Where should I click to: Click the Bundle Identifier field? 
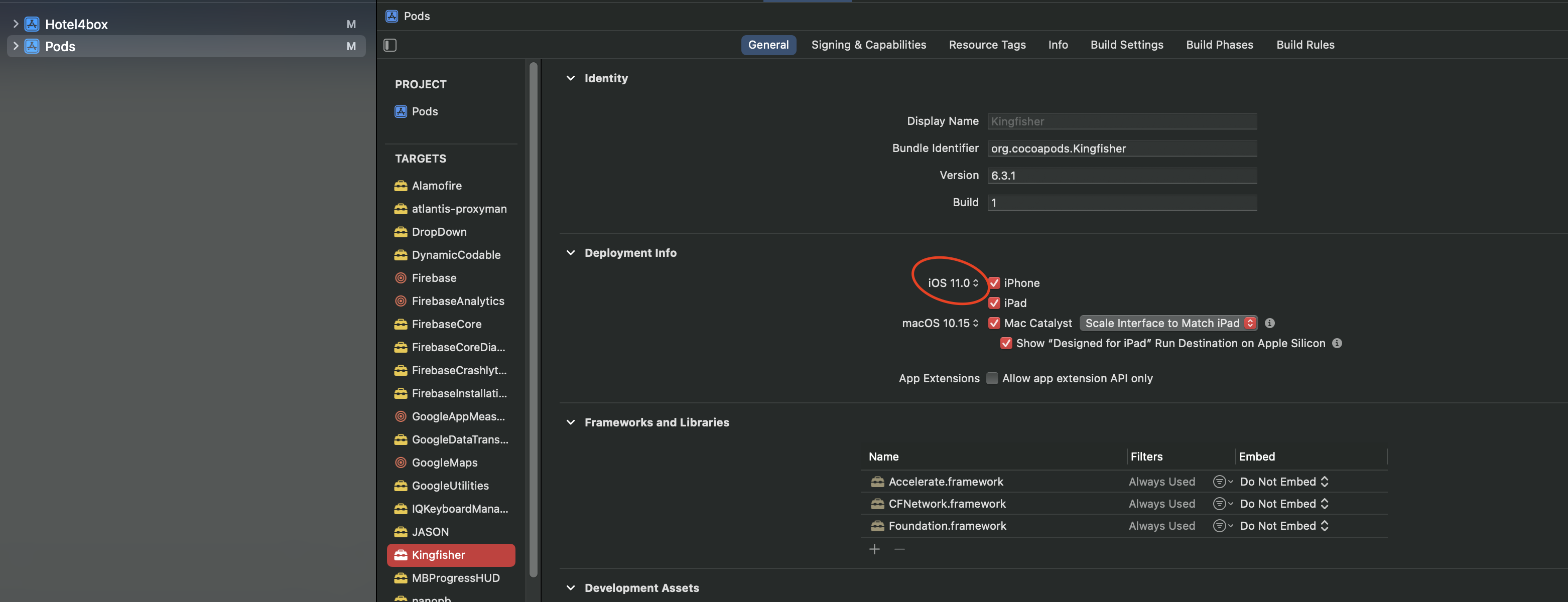1122,148
